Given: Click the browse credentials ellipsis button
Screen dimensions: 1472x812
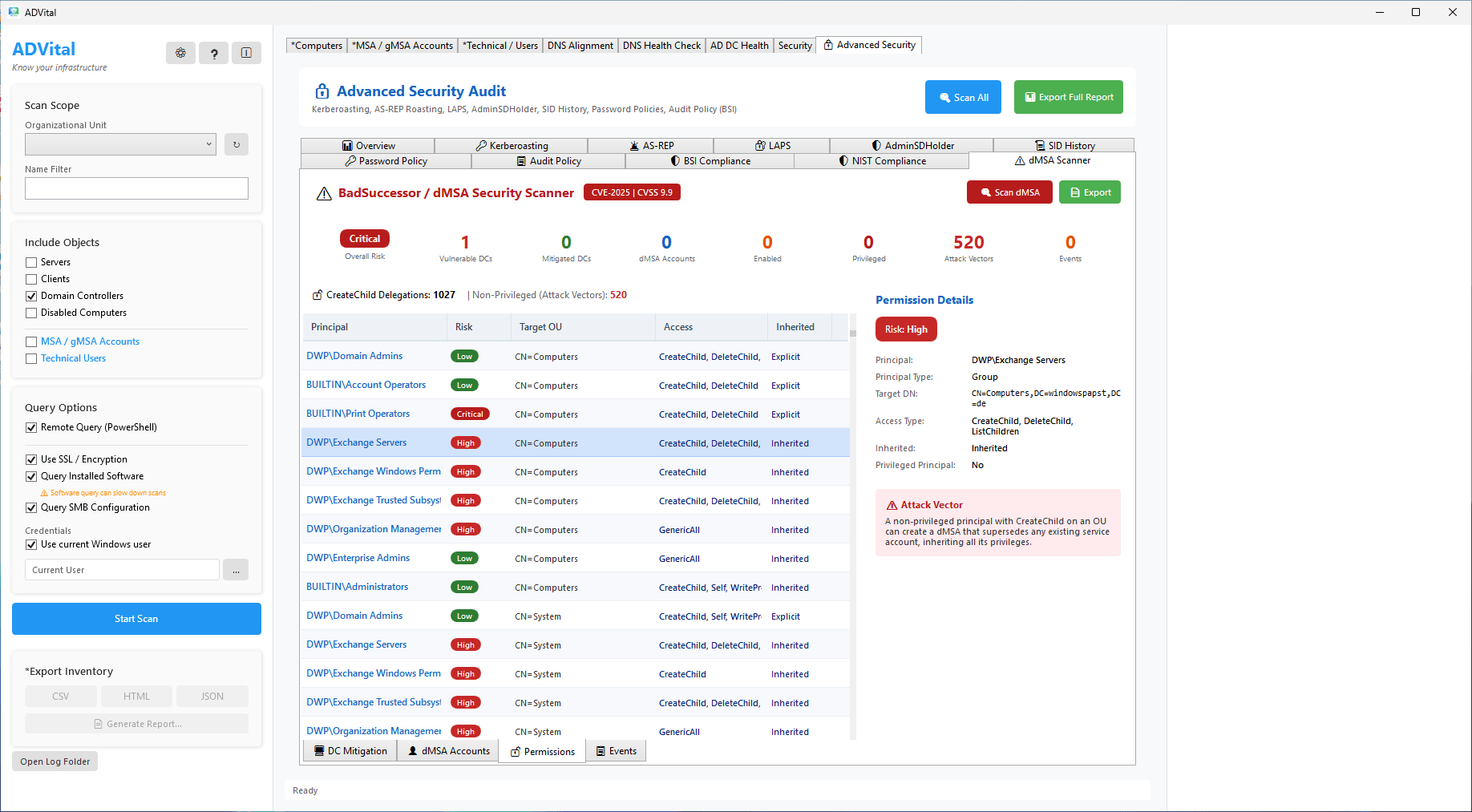Looking at the screenshot, I should click(236, 570).
